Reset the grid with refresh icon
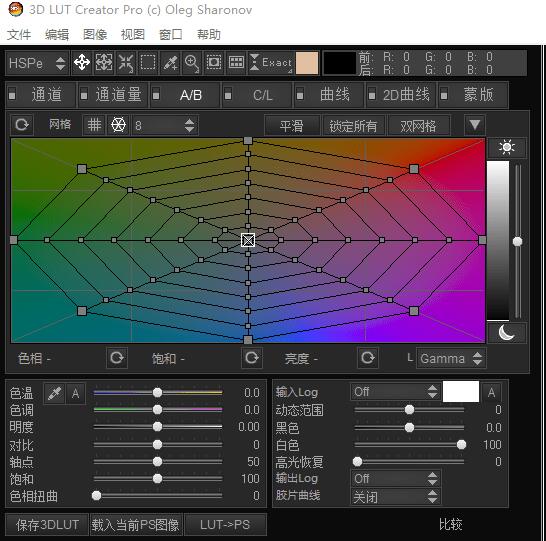The image size is (546, 541). coord(22,125)
